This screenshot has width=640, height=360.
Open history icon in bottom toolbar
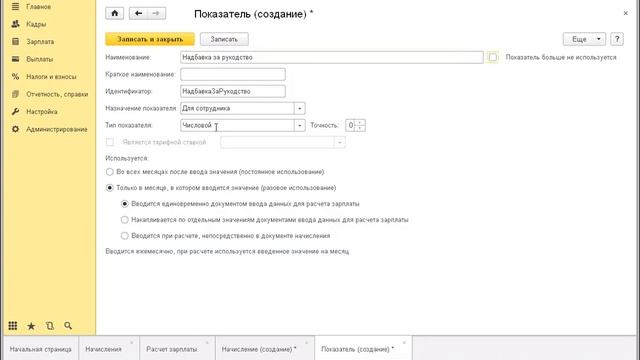pos(50,326)
